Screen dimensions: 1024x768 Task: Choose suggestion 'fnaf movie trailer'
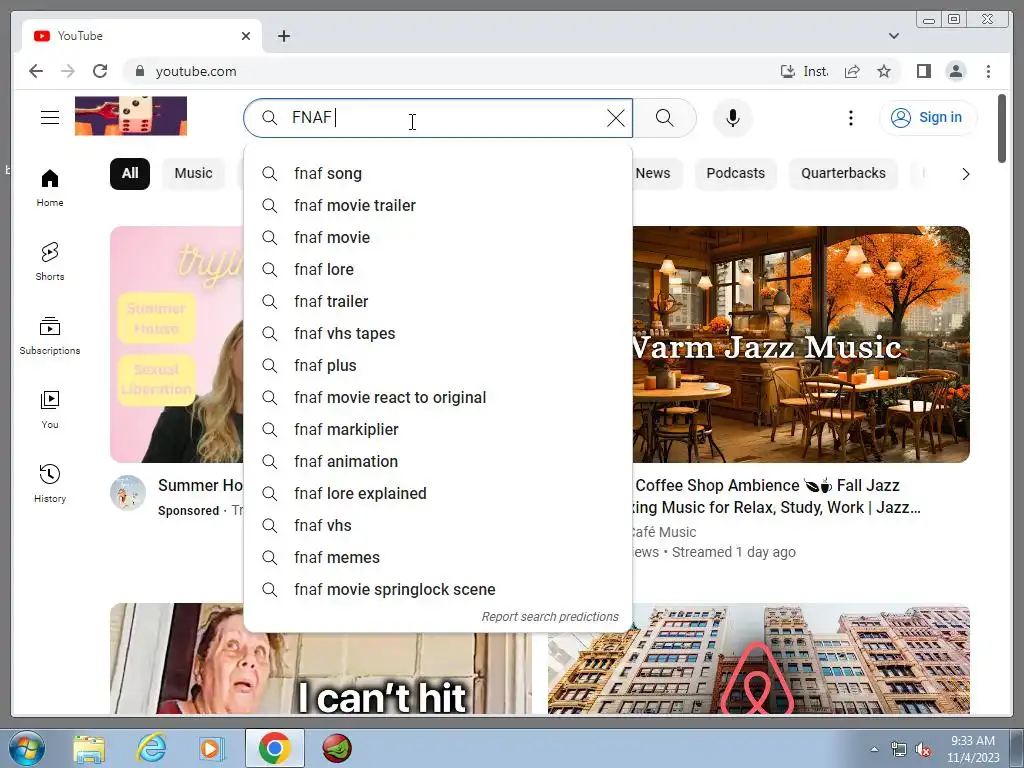point(438,206)
